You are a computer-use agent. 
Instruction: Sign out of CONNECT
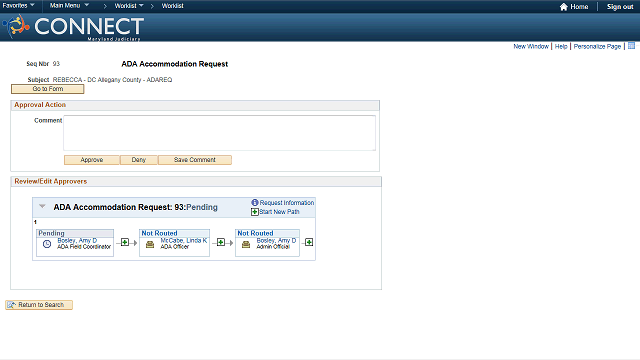(620, 7)
